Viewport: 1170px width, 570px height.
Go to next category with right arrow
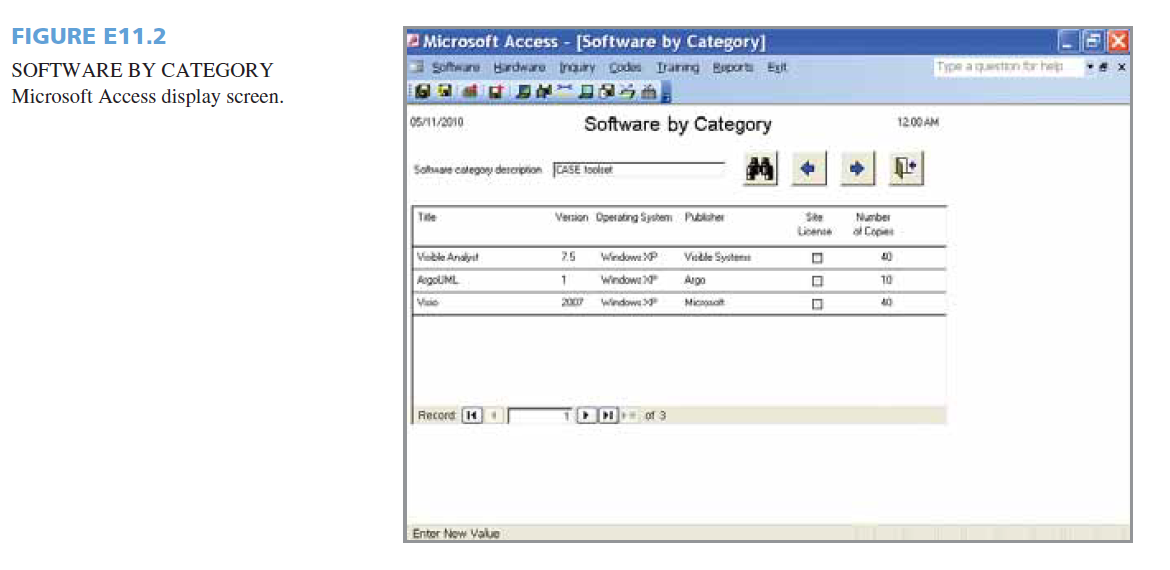coord(858,169)
